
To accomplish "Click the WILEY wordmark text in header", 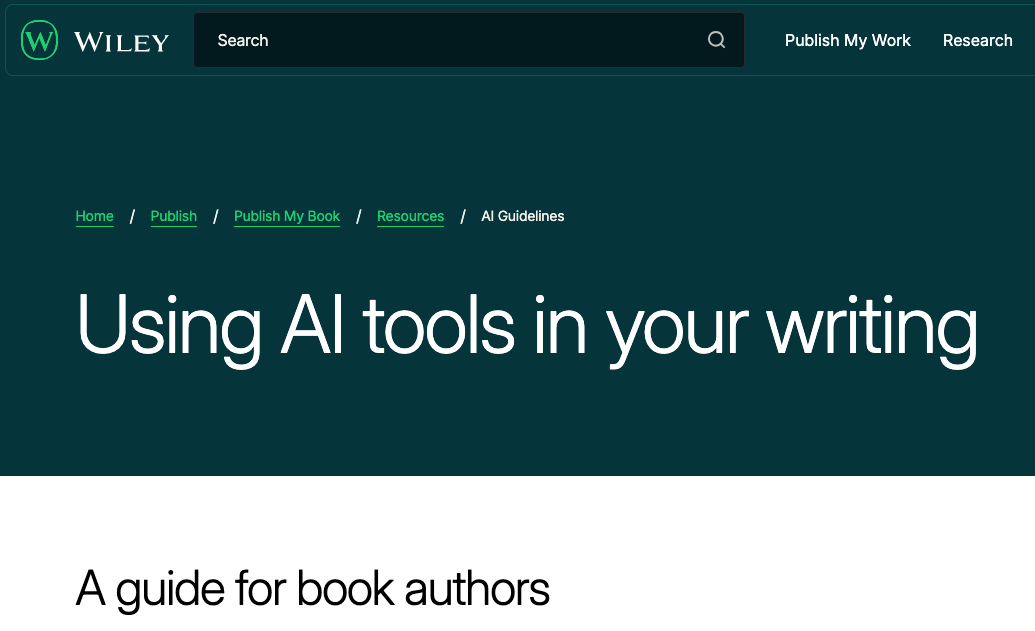I will click(121, 42).
